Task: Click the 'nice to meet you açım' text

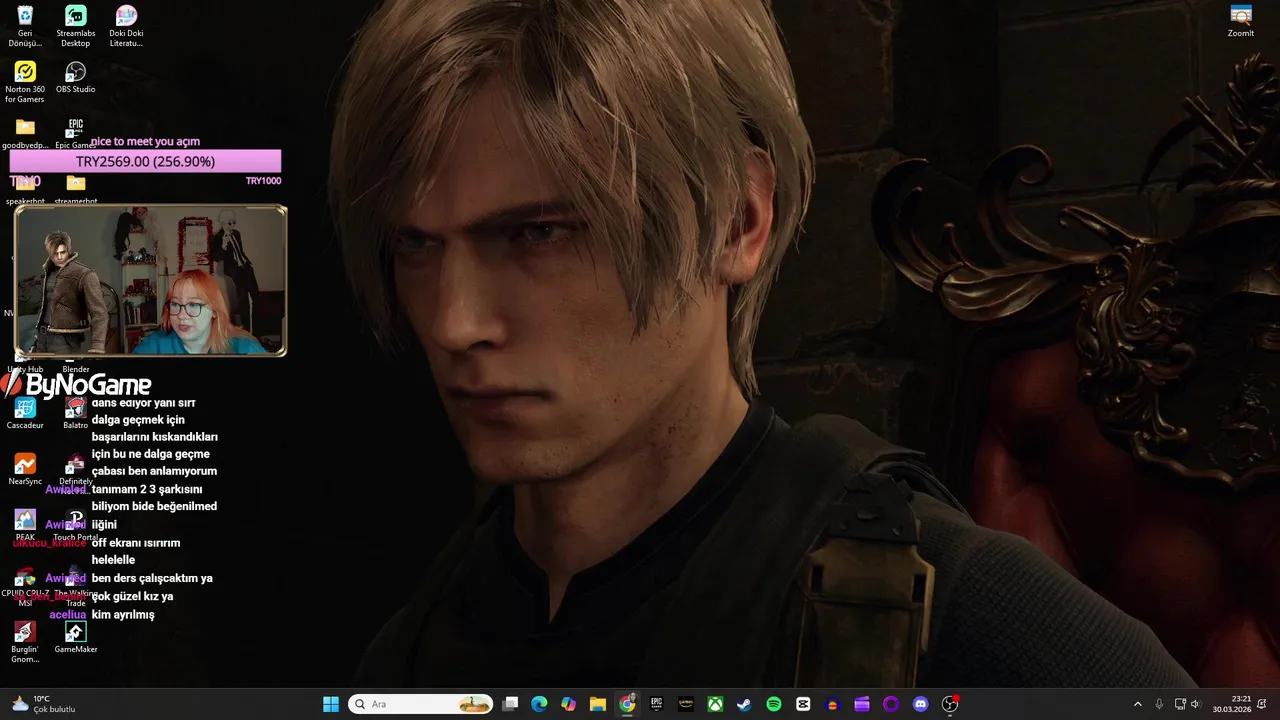Action: (x=145, y=142)
